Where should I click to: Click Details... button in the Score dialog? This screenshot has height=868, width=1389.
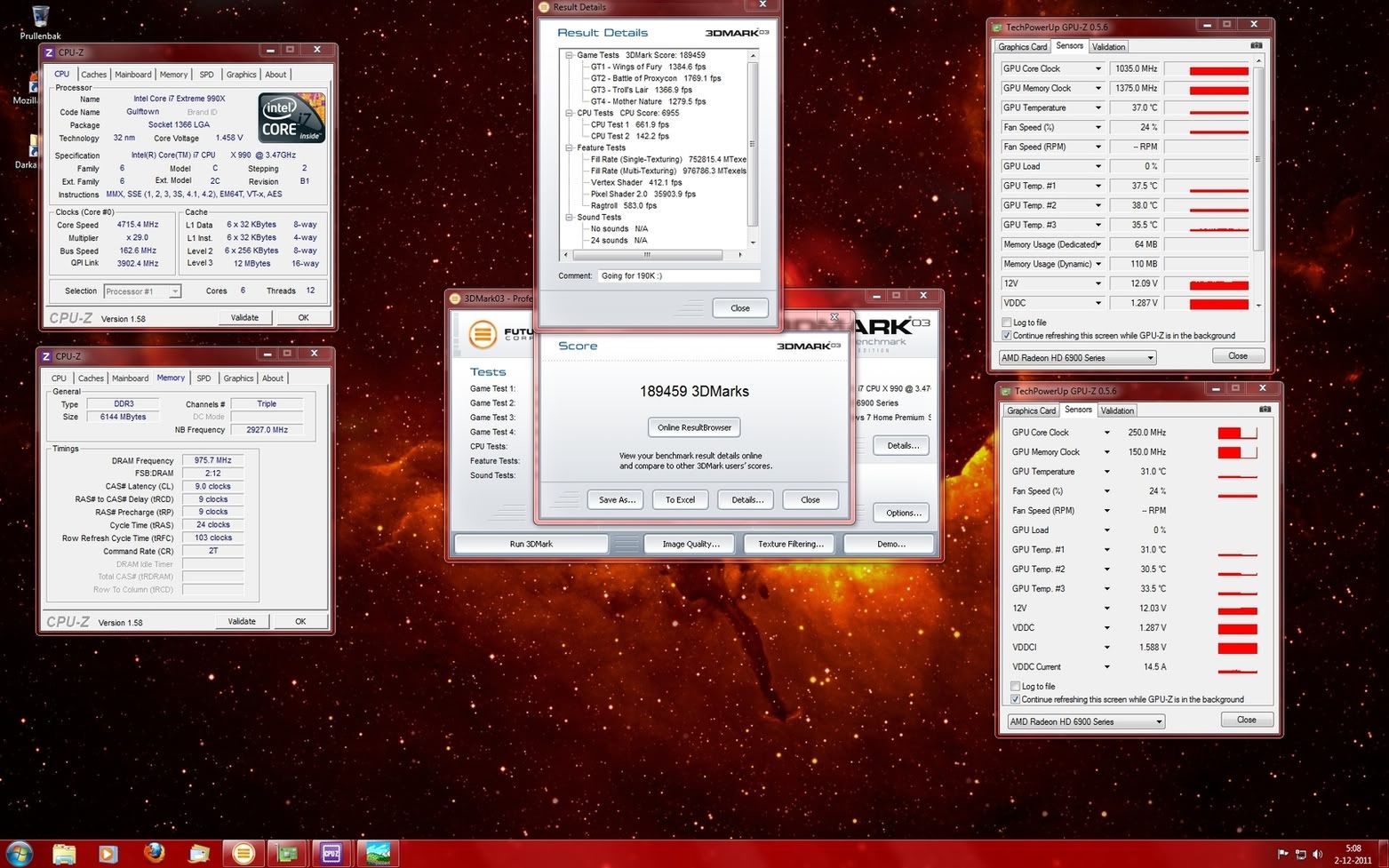(746, 499)
